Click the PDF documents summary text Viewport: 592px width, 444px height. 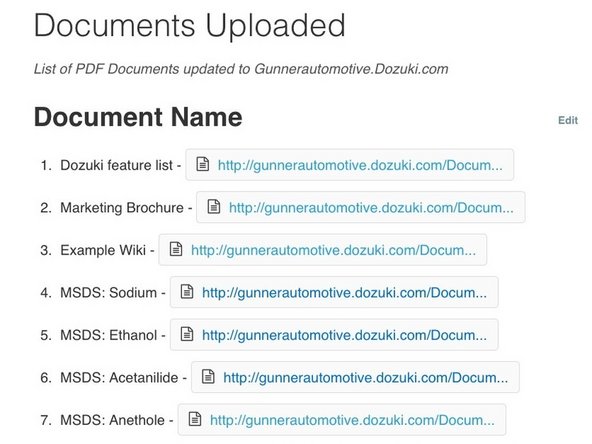(x=241, y=69)
